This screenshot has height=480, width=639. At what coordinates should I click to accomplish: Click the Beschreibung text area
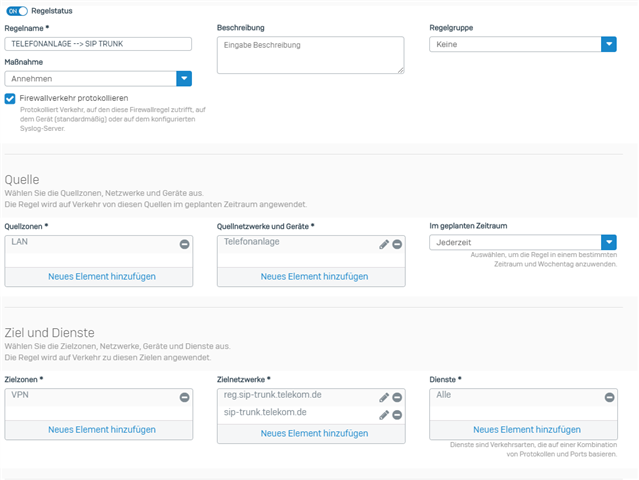tap(310, 55)
